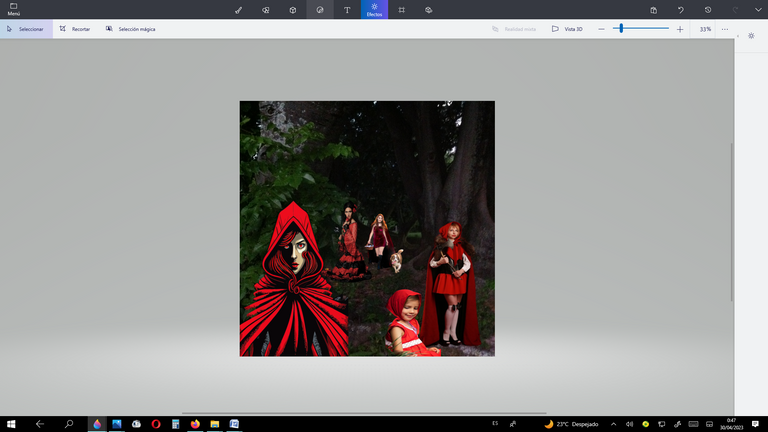Viewport: 768px width, 432px height.
Task: Open Paint 3D taskbar icon
Action: pyautogui.click(x=97, y=424)
